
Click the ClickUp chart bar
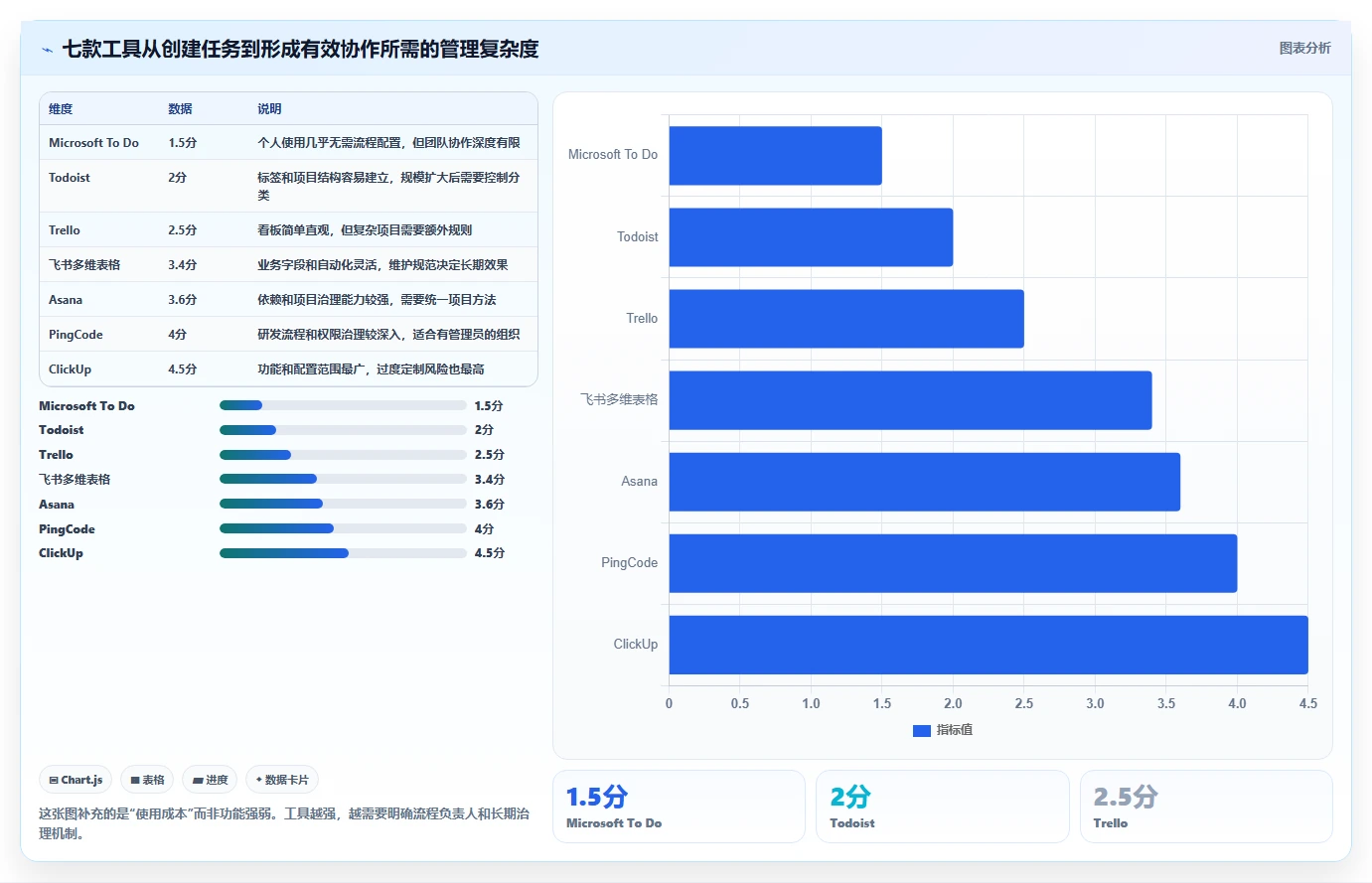[989, 645]
